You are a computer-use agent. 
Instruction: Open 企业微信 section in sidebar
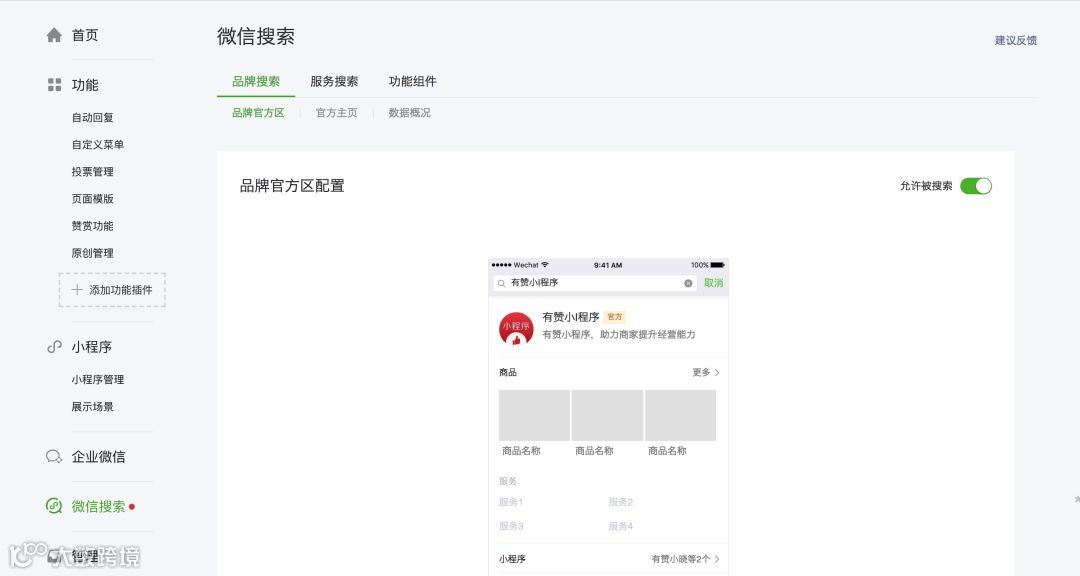click(x=98, y=456)
